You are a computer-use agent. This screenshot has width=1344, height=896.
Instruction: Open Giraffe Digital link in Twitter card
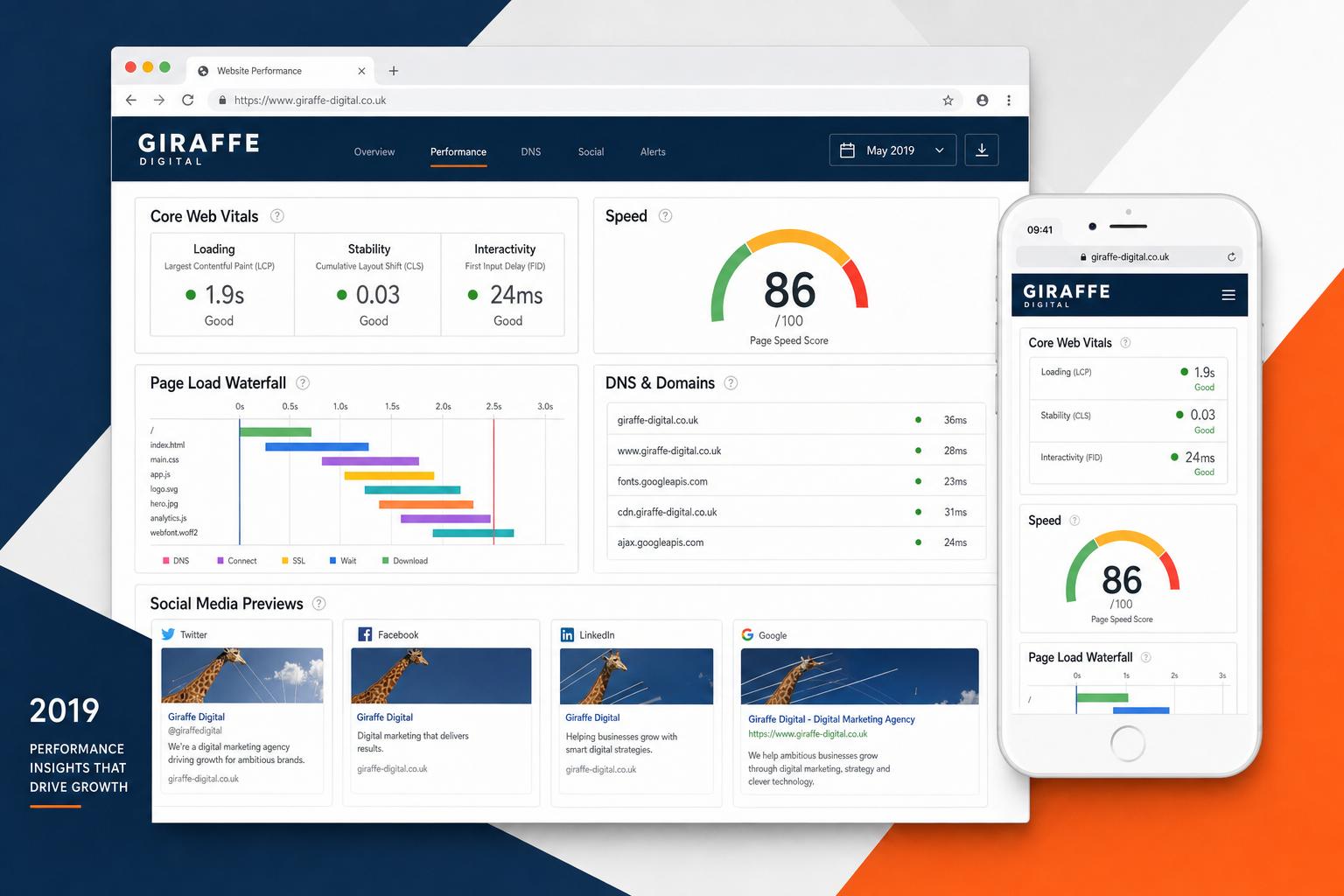[196, 717]
